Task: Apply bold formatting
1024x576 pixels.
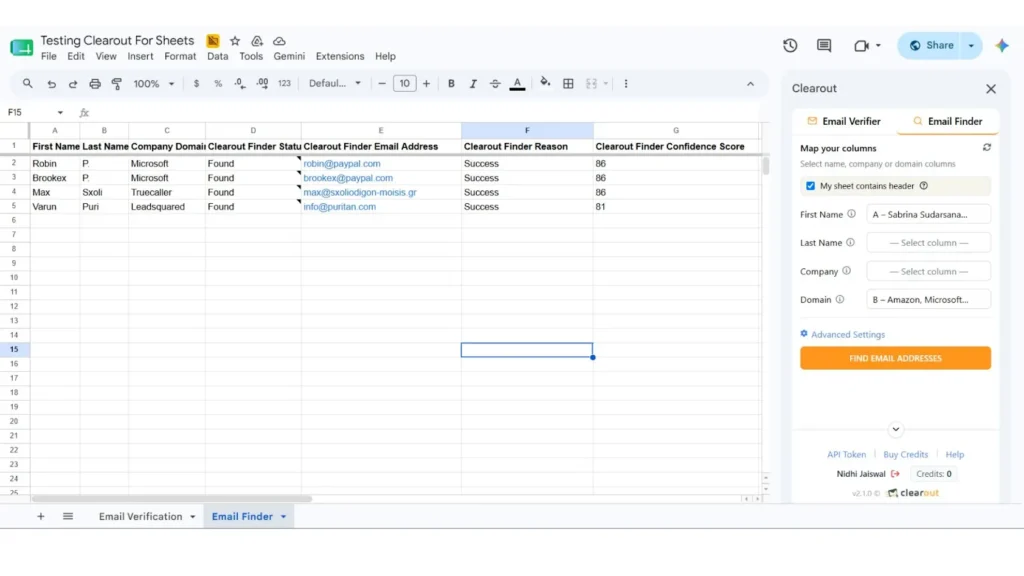Action: click(x=451, y=84)
